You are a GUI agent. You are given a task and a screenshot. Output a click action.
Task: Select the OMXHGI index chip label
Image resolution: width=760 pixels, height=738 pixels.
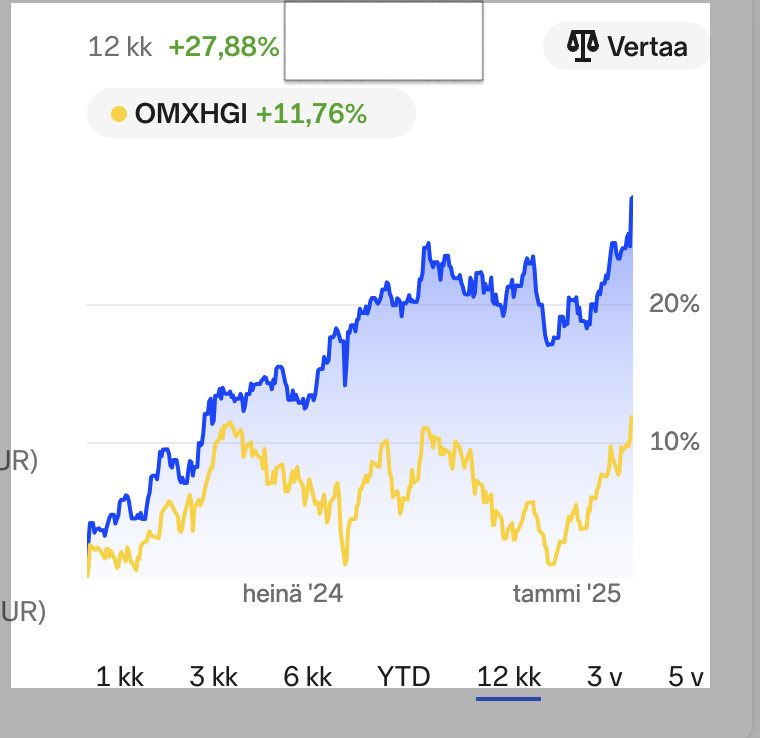(191, 114)
